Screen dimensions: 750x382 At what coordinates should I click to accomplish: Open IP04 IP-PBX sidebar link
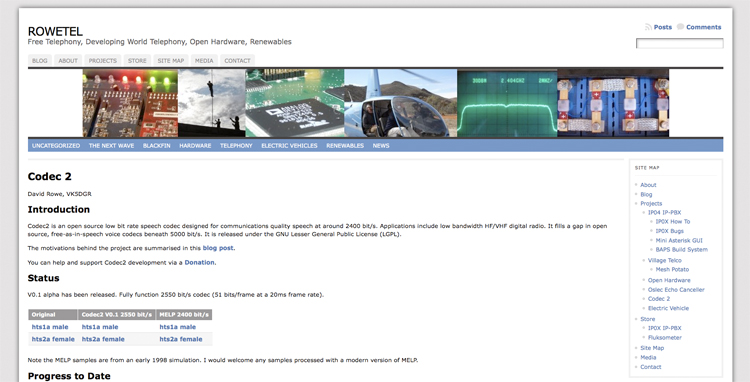click(664, 213)
